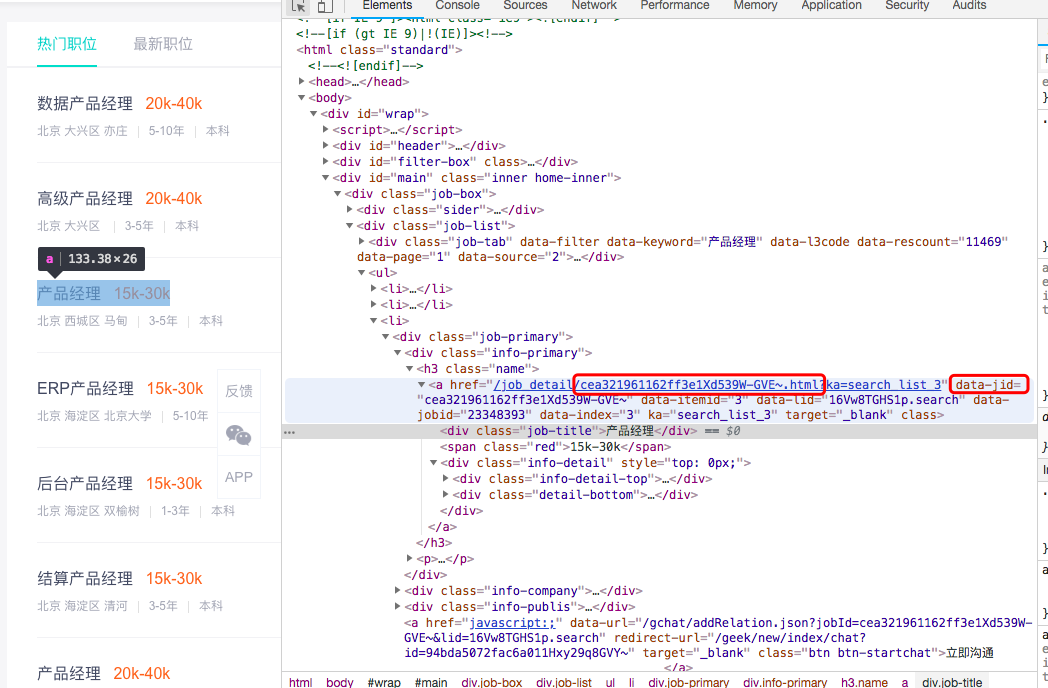Click body in the breadcrumb bar

(x=340, y=682)
